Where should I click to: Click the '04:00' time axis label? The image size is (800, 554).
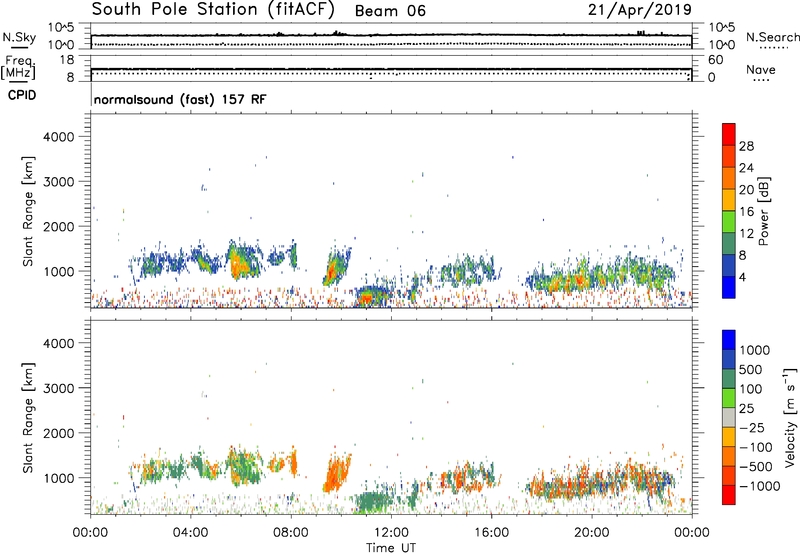190,533
